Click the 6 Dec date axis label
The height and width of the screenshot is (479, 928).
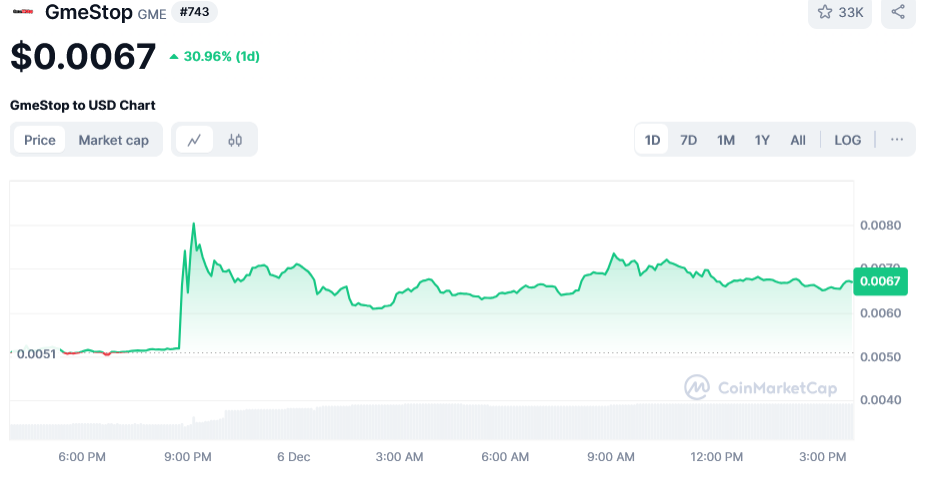294,457
